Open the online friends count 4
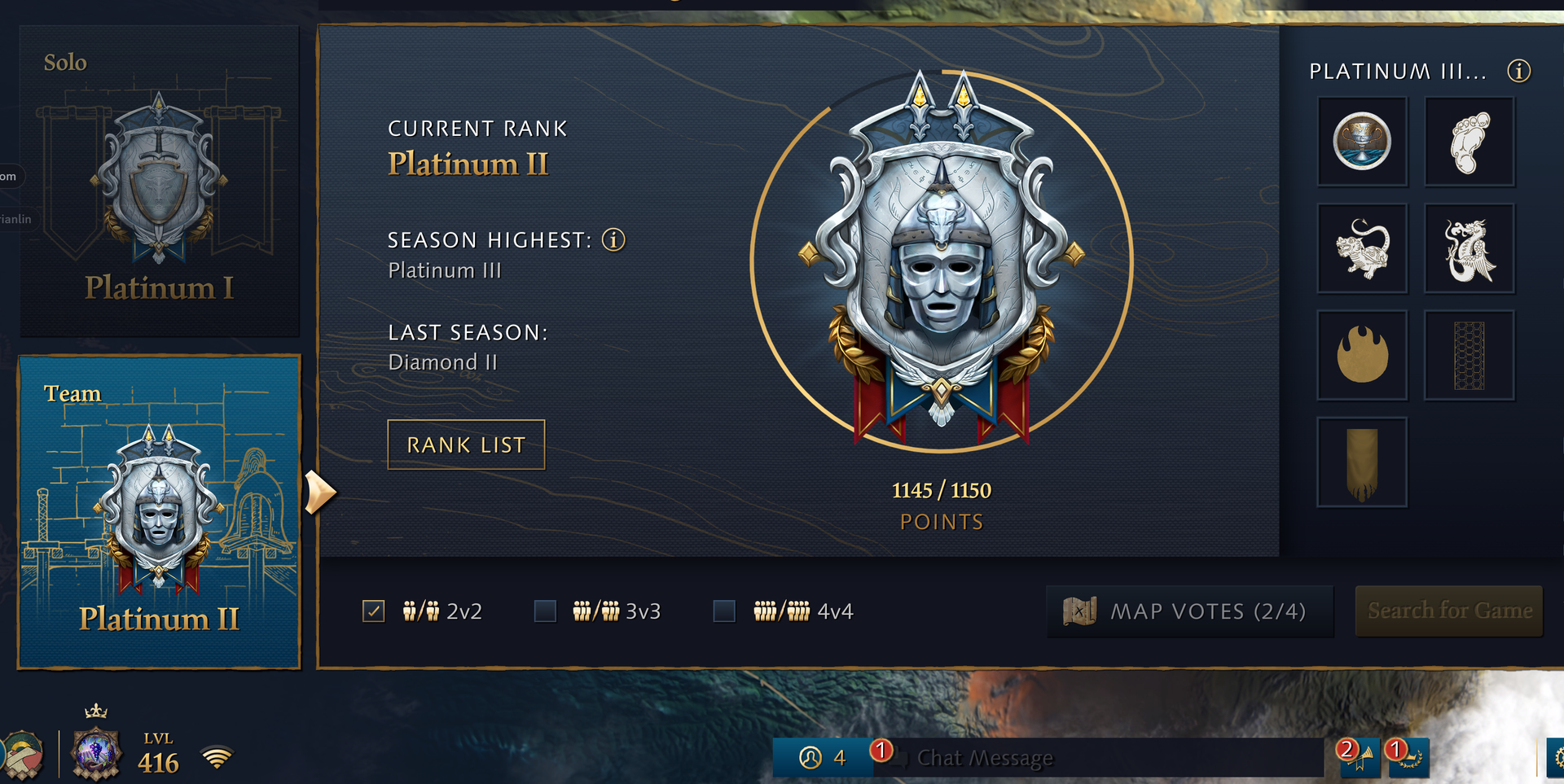 tap(822, 758)
